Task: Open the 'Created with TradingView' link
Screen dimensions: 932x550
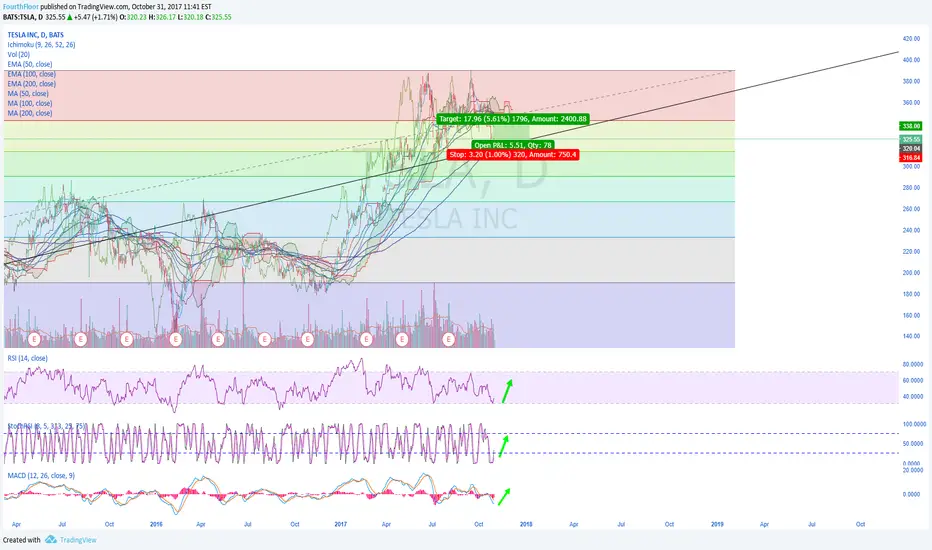Action: point(49,540)
